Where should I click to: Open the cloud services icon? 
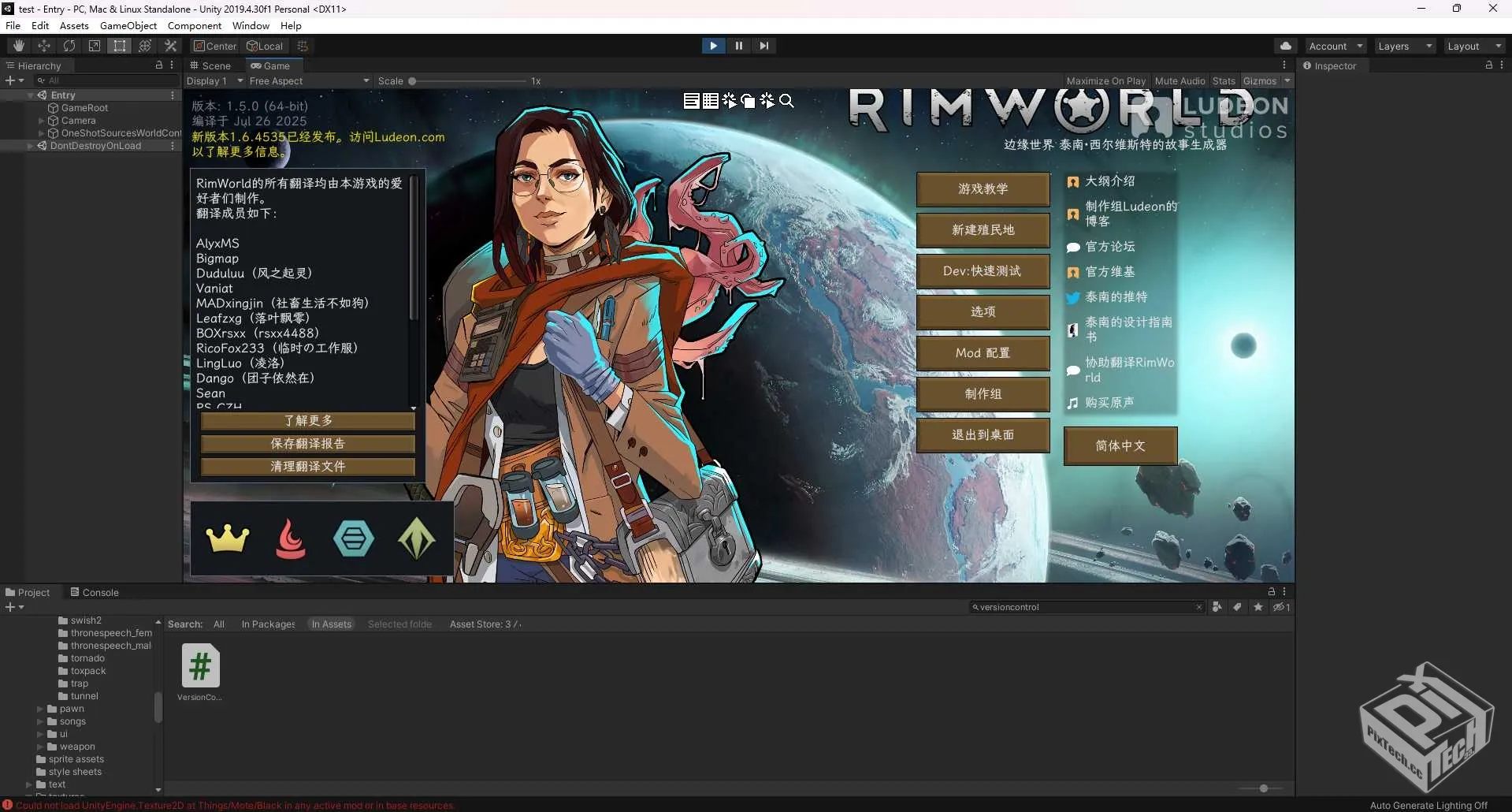coord(1285,46)
